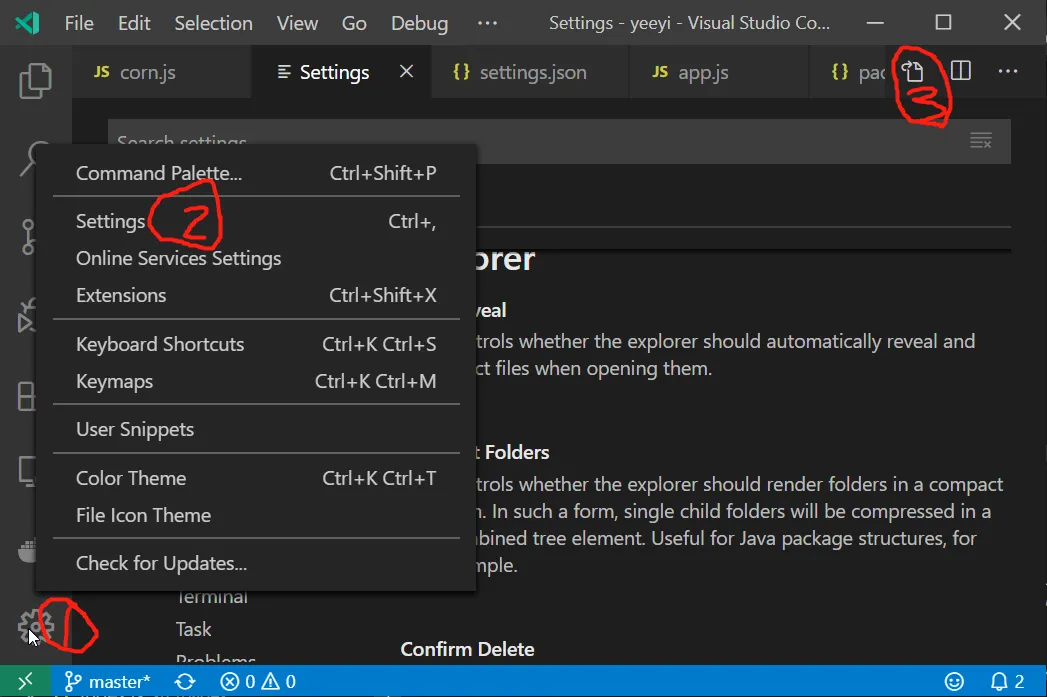Select File Icon Theme entry
This screenshot has width=1047, height=697.
coord(256,515)
